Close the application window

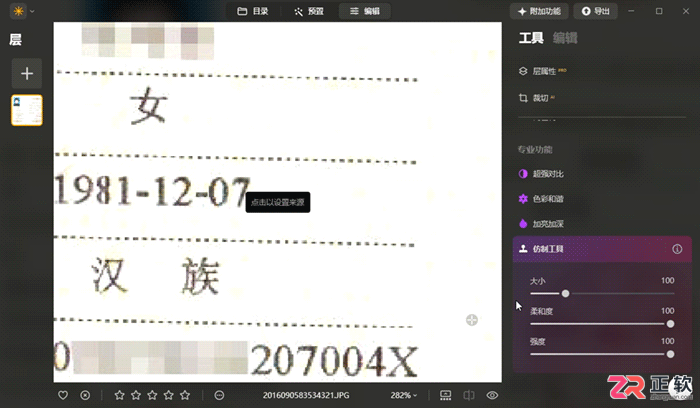(x=686, y=11)
